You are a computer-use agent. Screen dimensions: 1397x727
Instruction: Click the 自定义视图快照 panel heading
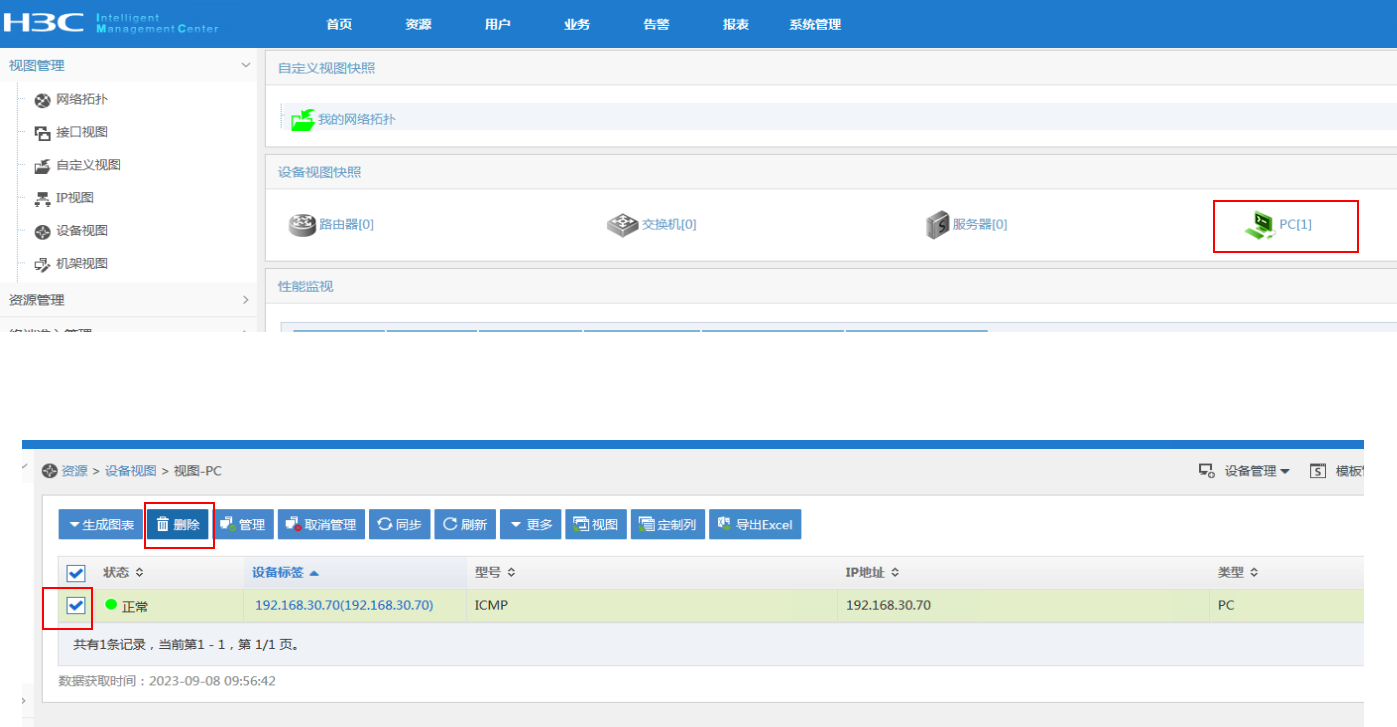326,68
